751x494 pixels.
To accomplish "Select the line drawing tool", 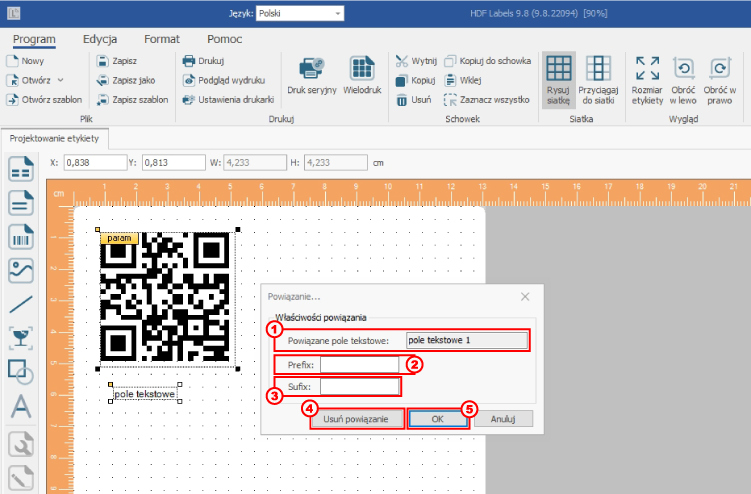I will (x=21, y=304).
